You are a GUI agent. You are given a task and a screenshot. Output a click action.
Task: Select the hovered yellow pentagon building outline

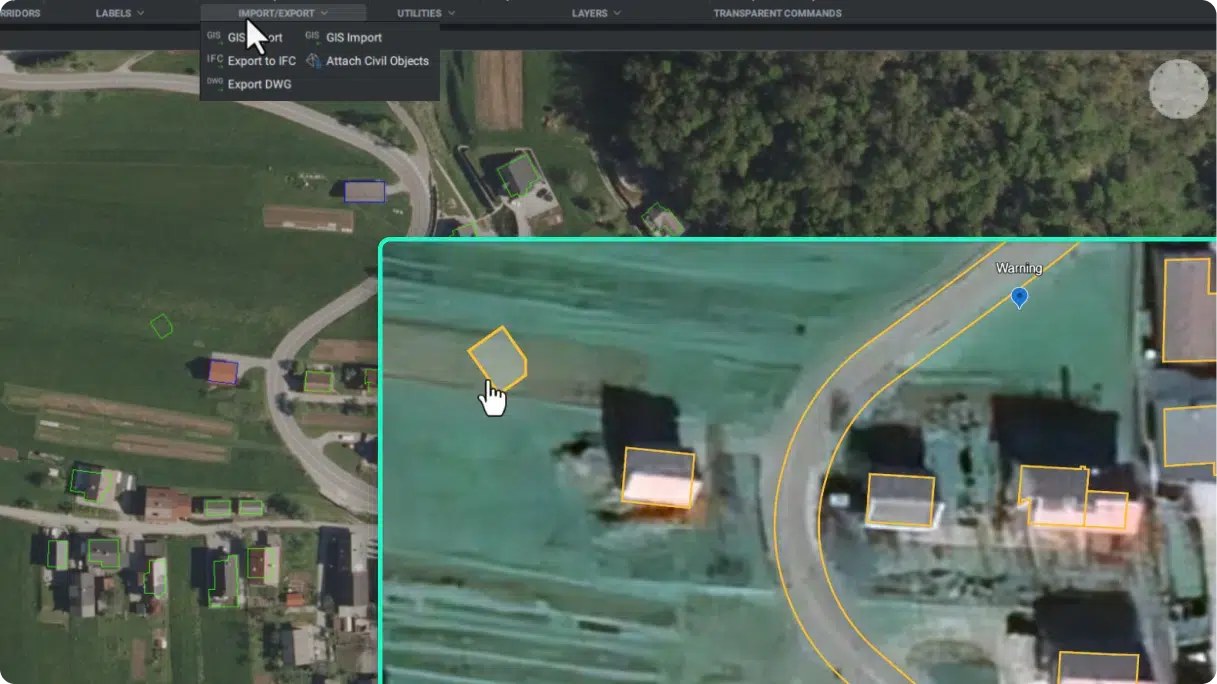[x=498, y=357]
